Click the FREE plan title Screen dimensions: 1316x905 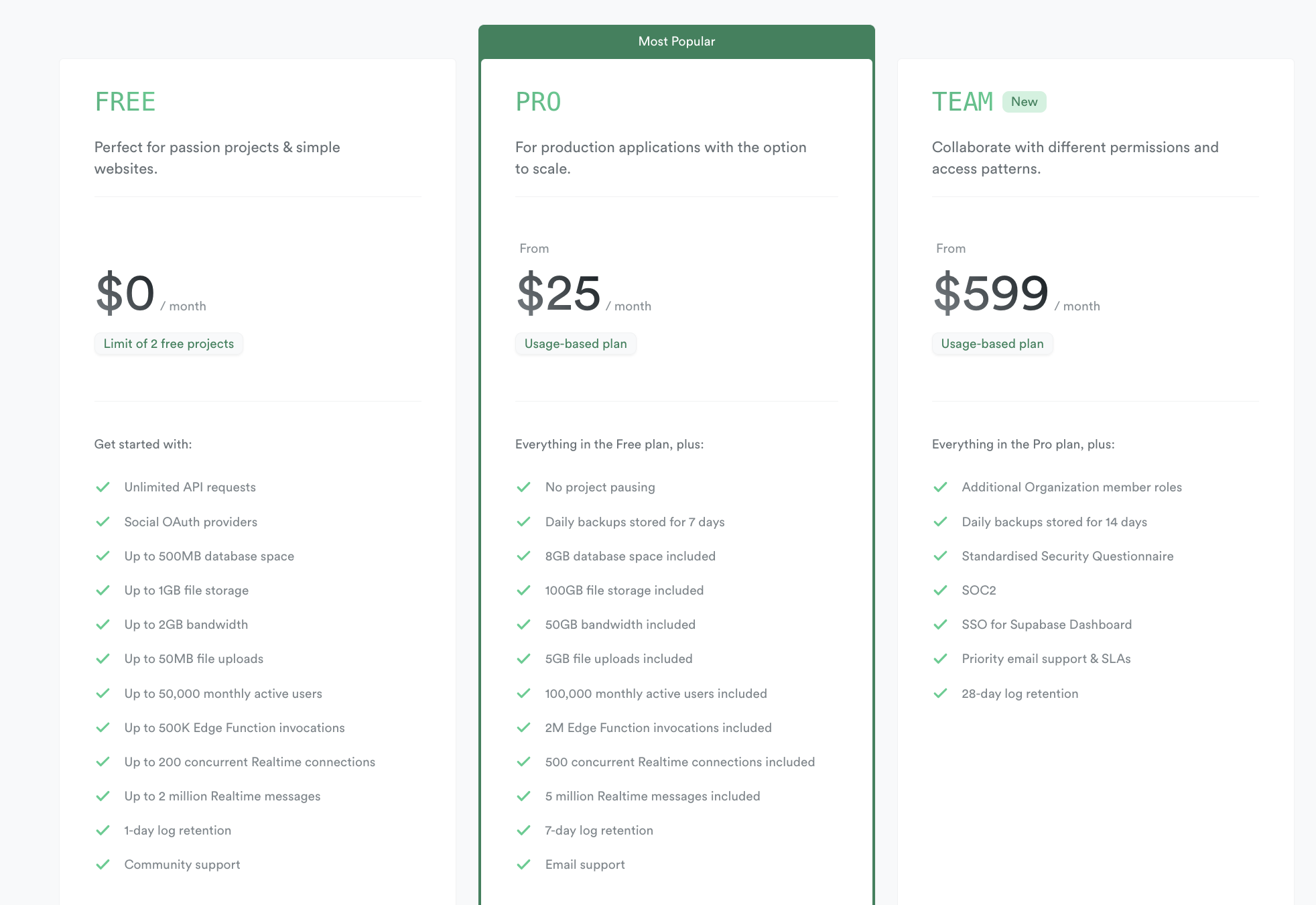click(x=125, y=101)
